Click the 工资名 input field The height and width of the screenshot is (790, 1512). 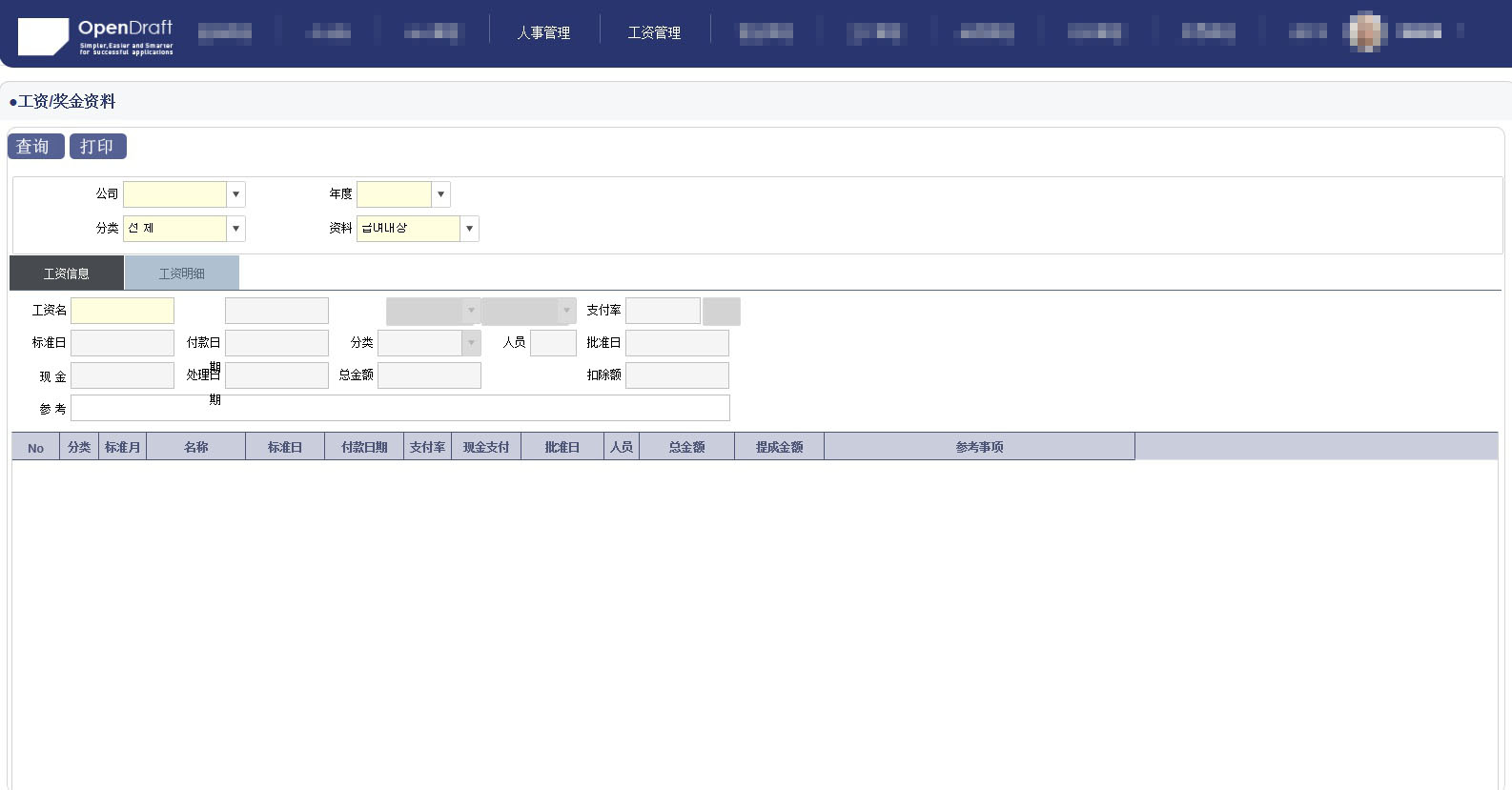click(122, 311)
